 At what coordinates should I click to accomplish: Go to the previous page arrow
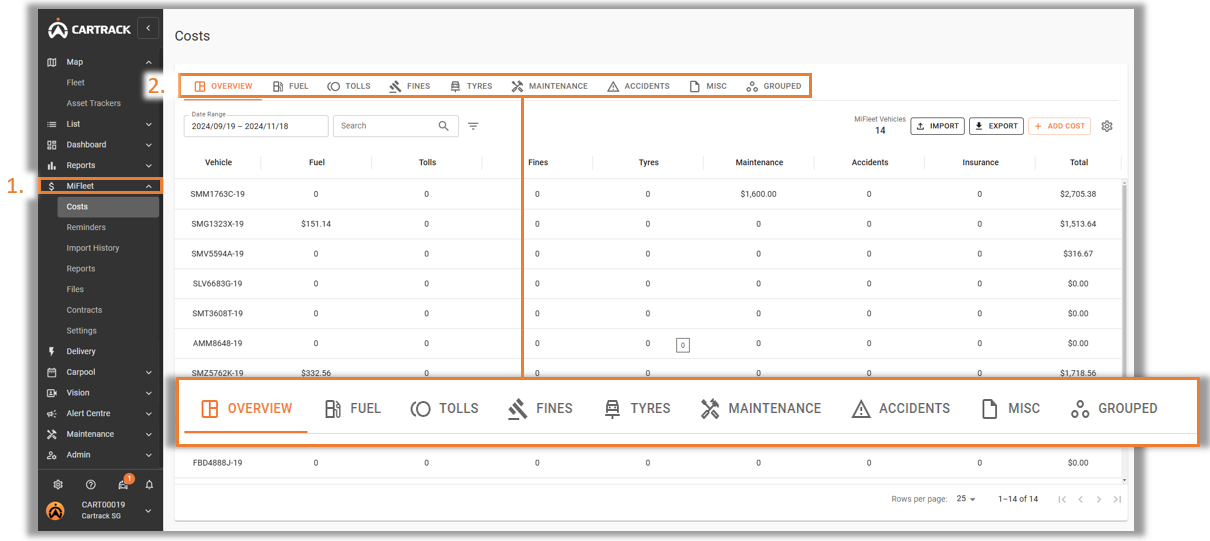tap(1080, 499)
